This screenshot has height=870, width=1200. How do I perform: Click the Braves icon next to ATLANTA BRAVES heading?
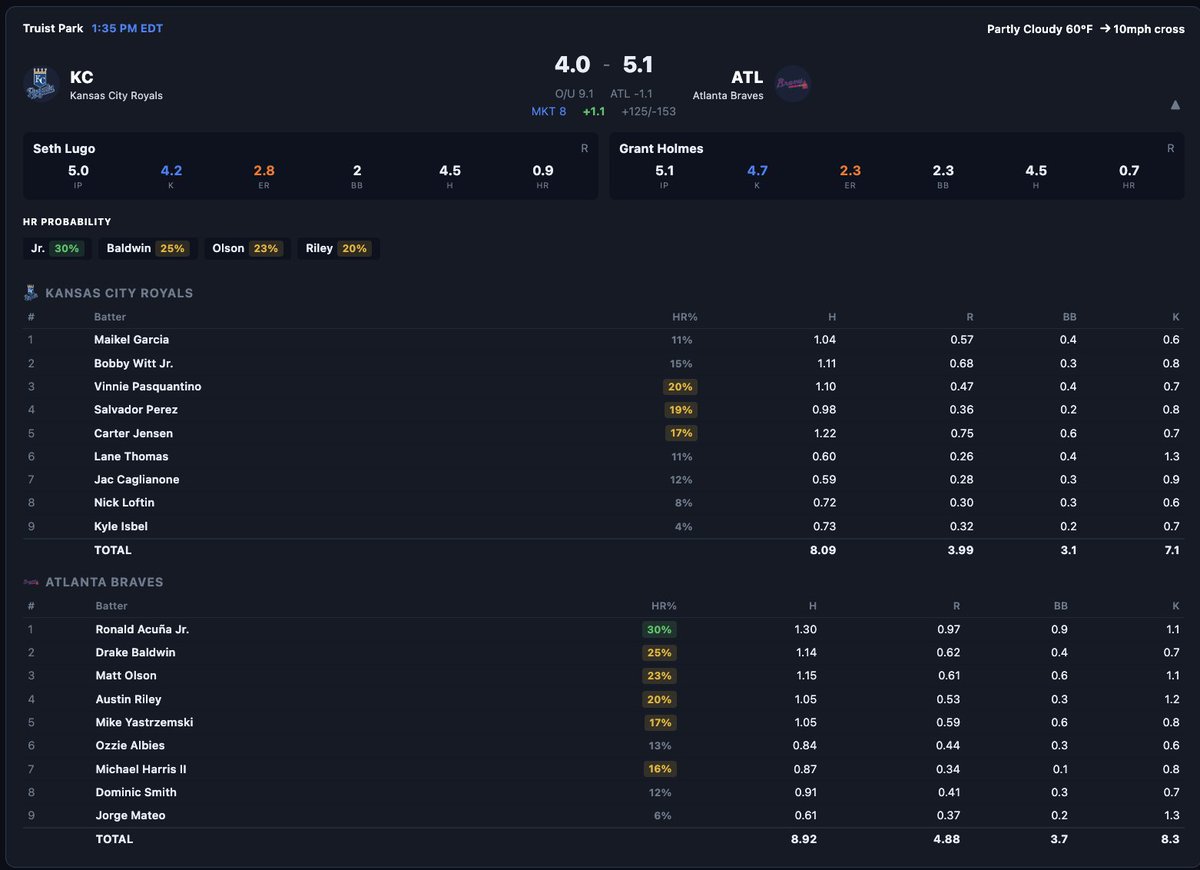click(31, 581)
